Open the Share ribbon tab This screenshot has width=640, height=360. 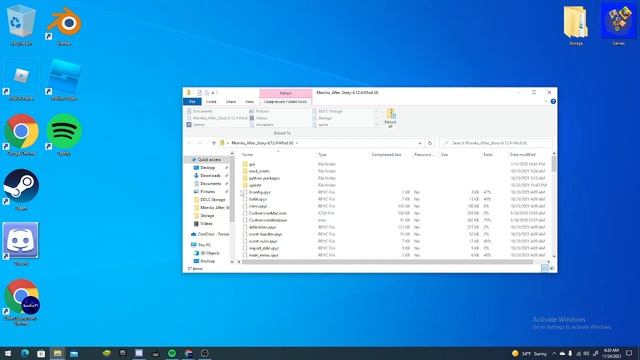point(231,102)
